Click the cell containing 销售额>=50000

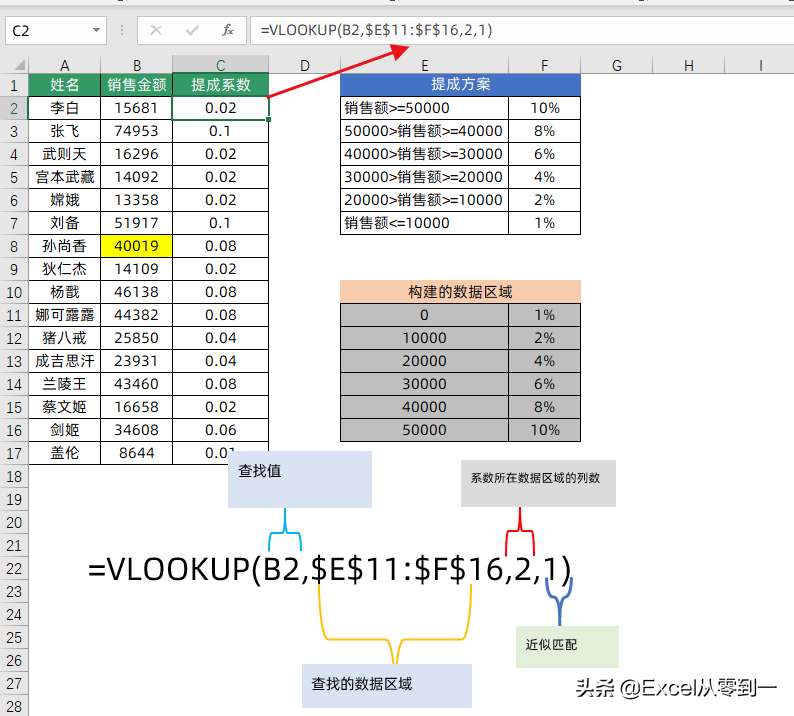(424, 108)
